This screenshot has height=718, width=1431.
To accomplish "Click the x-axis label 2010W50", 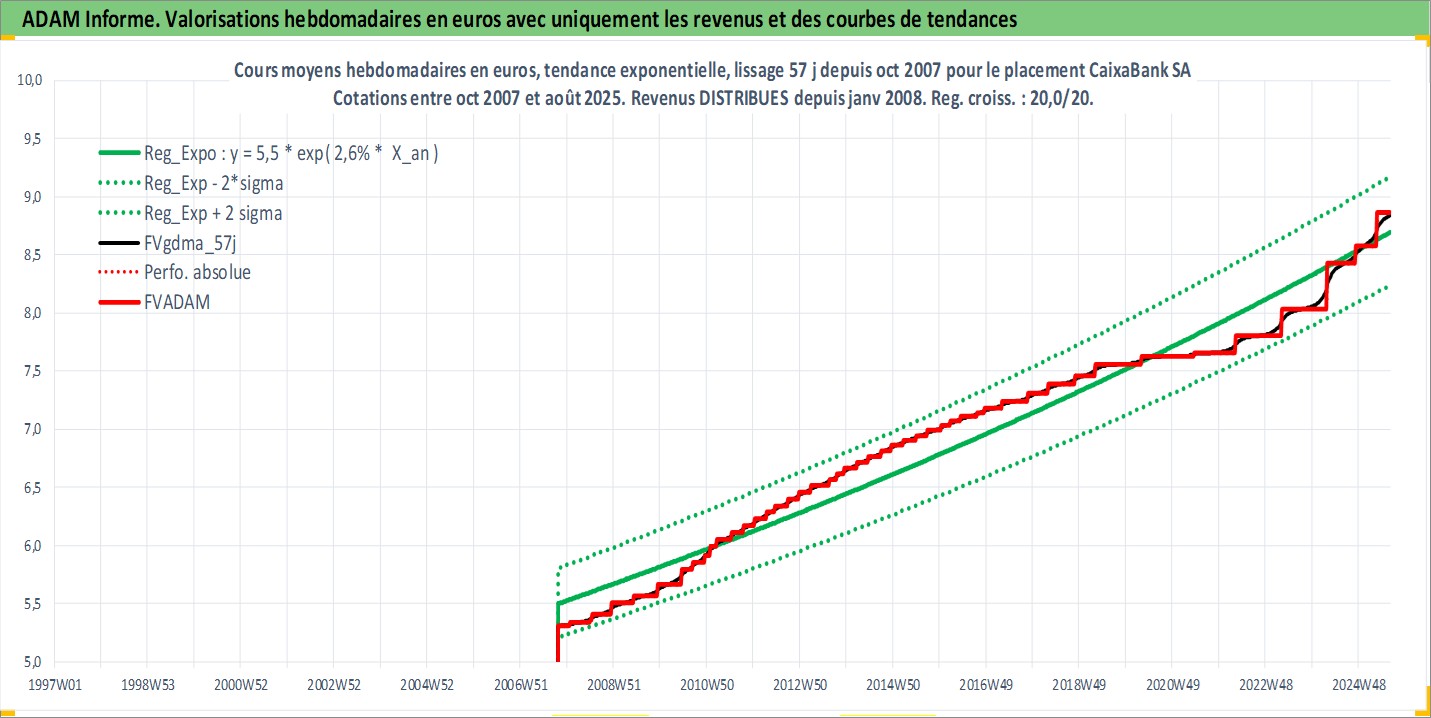I will (x=706, y=686).
